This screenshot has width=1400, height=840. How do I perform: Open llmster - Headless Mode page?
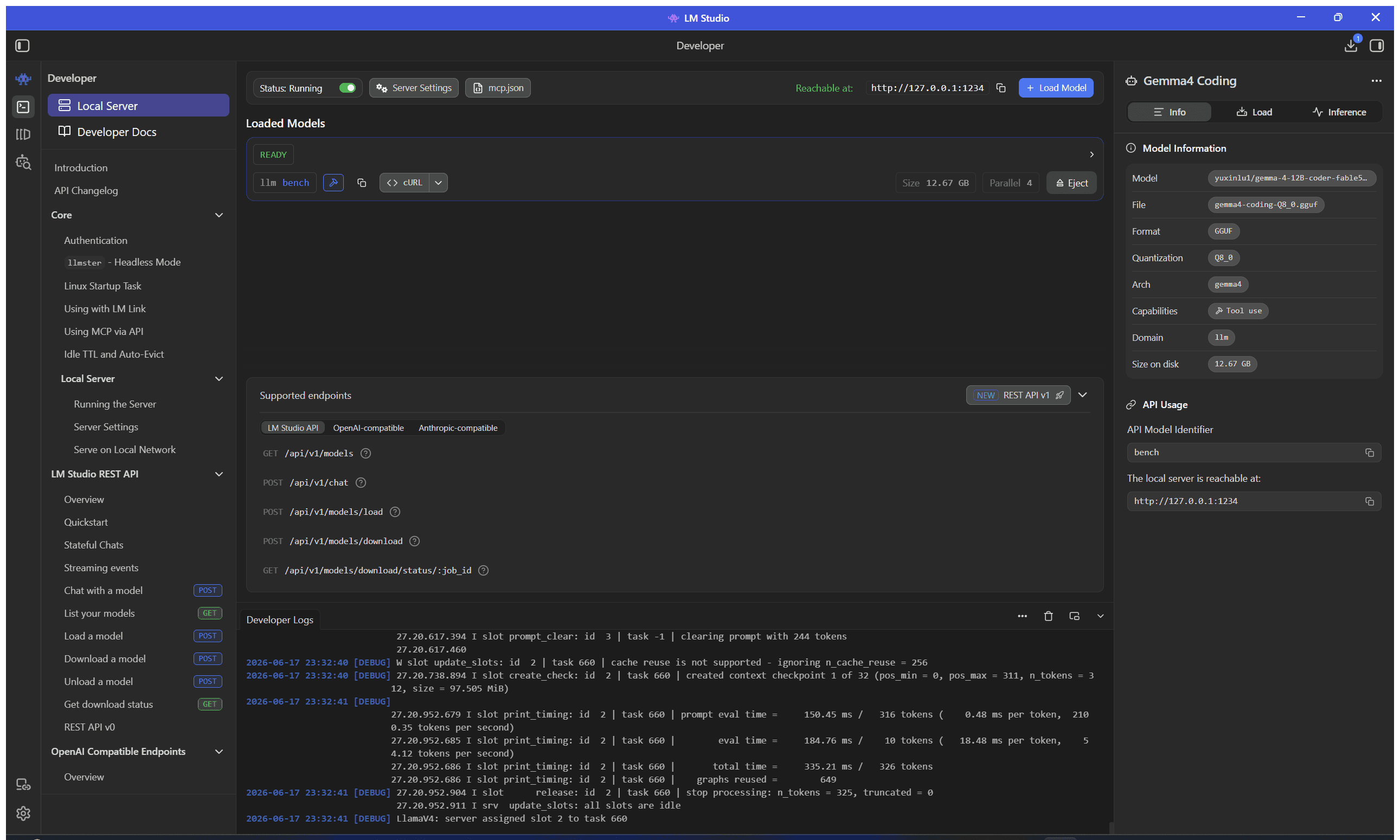pos(123,262)
